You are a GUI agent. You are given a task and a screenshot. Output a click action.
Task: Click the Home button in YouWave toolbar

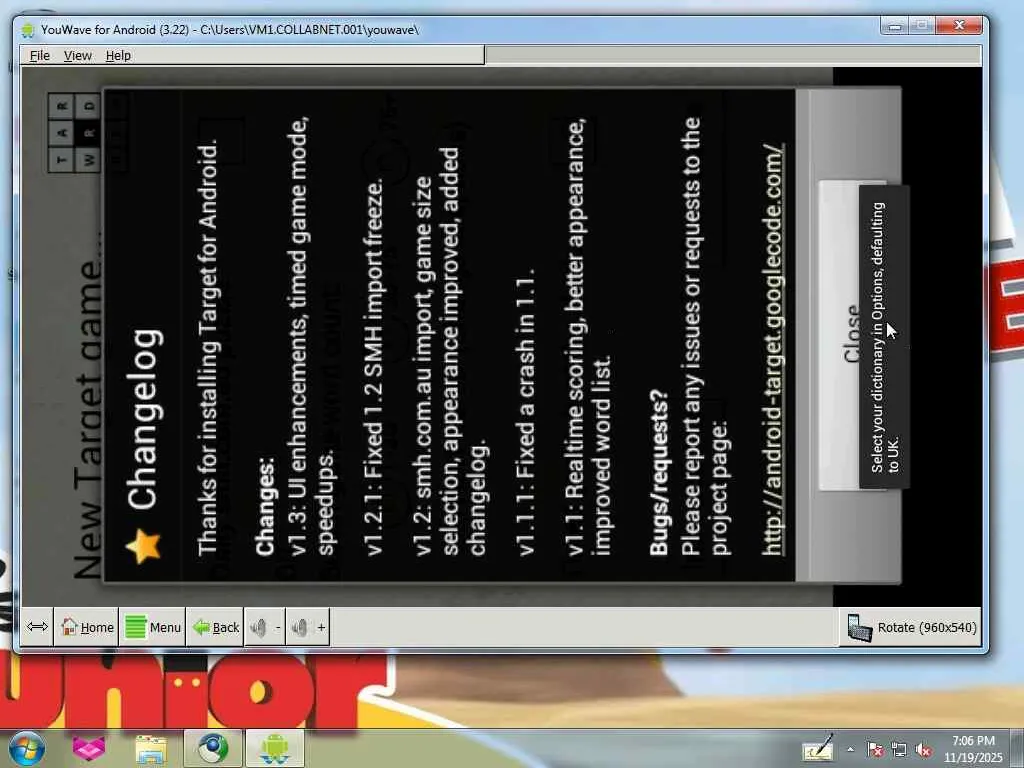(x=86, y=627)
